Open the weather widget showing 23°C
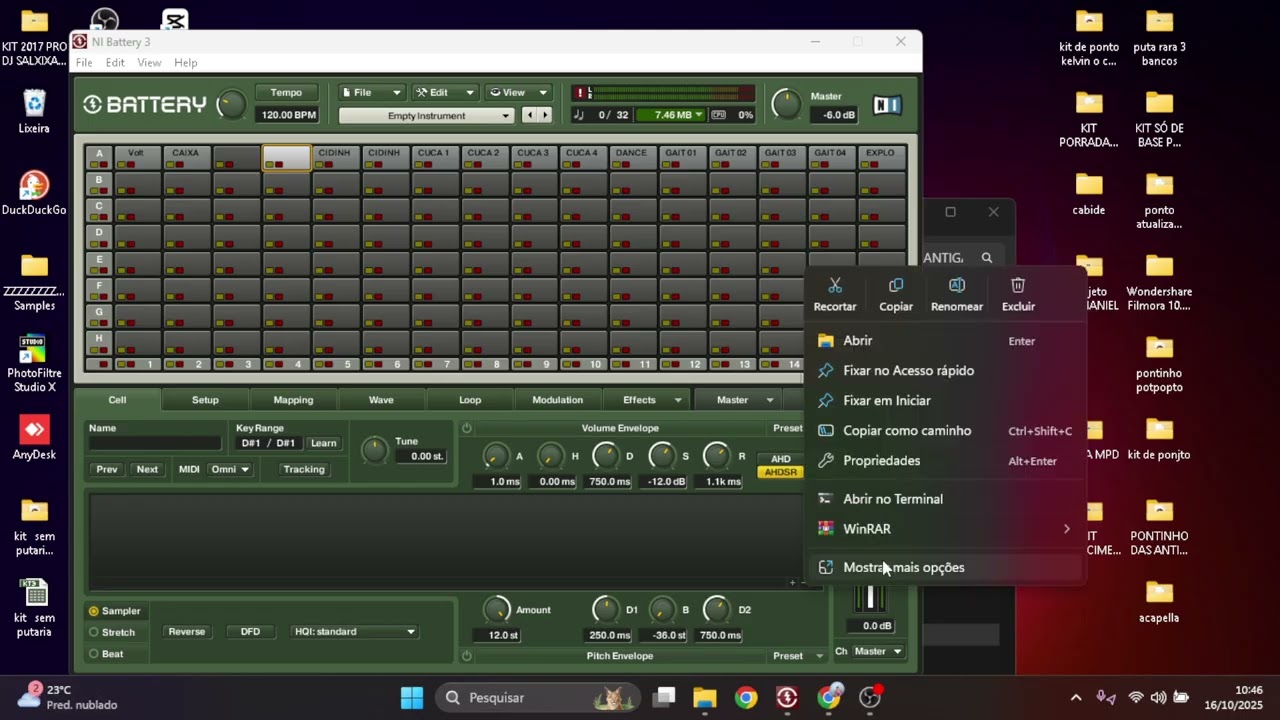Image resolution: width=1280 pixels, height=720 pixels. click(x=67, y=697)
